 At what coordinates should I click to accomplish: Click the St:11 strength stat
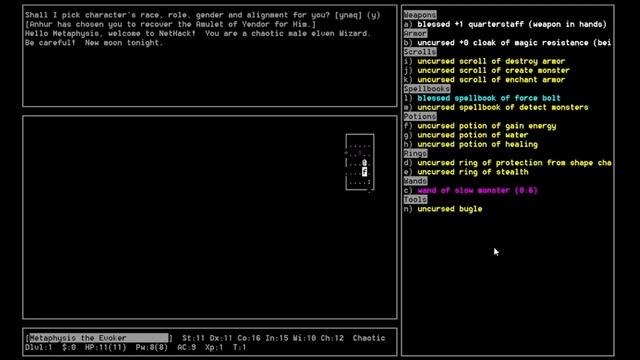coord(193,338)
